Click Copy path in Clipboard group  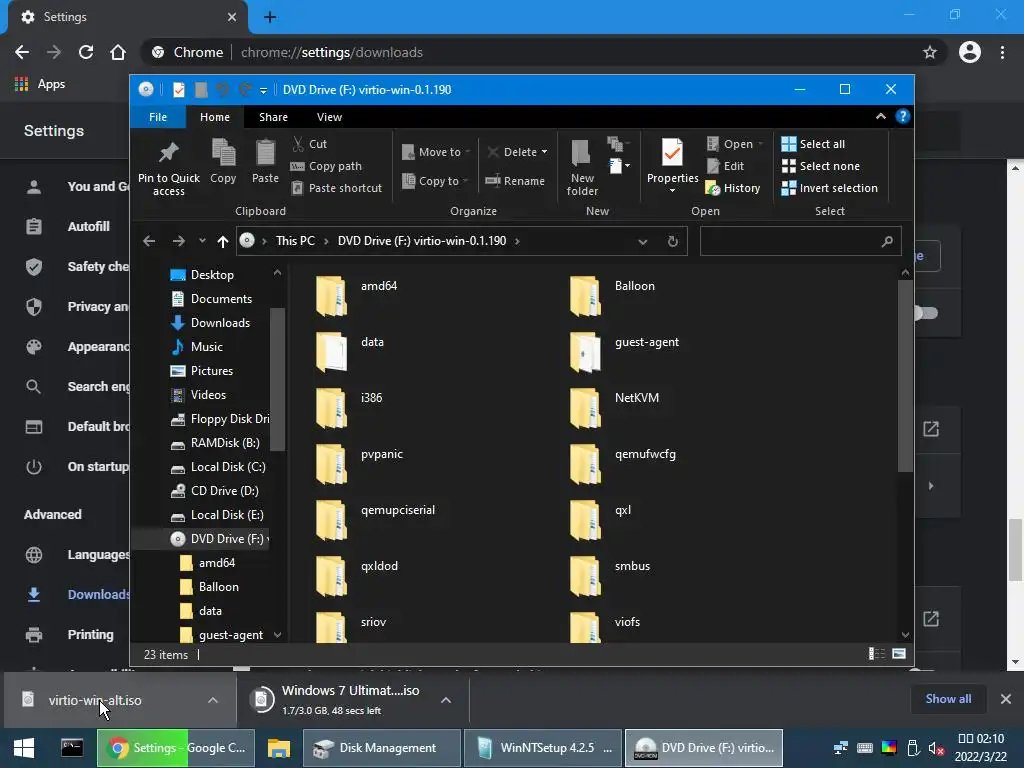[326, 166]
